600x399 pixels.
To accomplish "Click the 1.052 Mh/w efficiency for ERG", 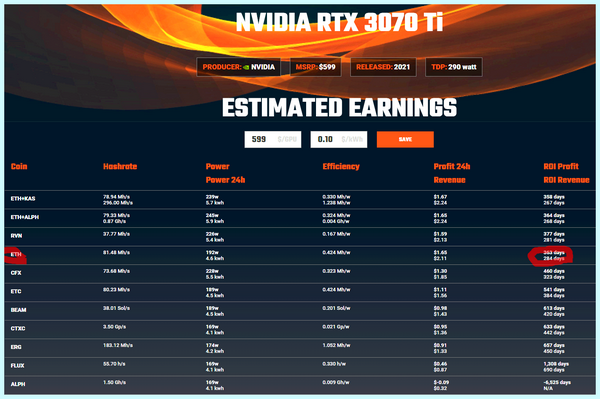I will tap(336, 345).
